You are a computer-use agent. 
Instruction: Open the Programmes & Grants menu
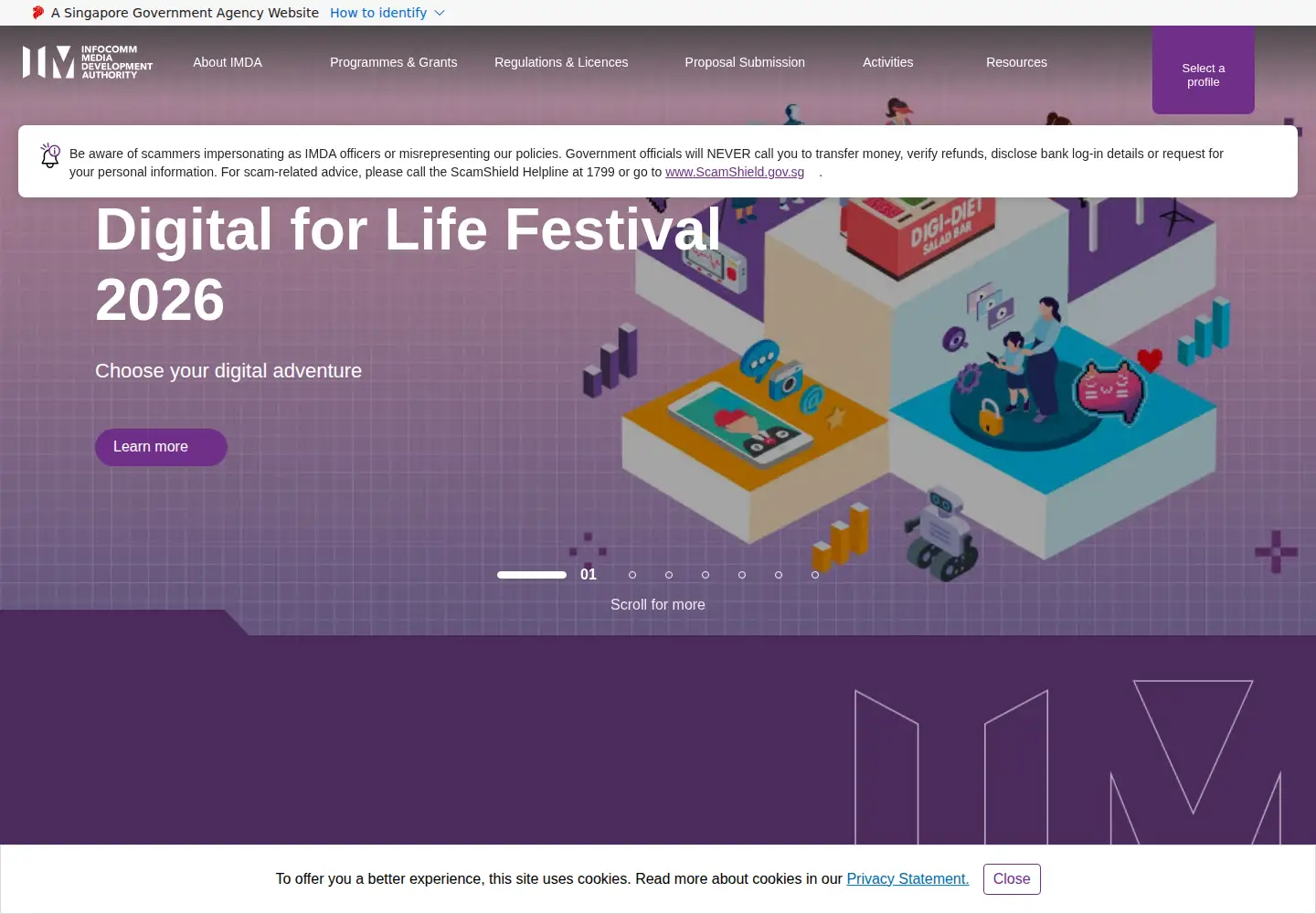click(394, 62)
